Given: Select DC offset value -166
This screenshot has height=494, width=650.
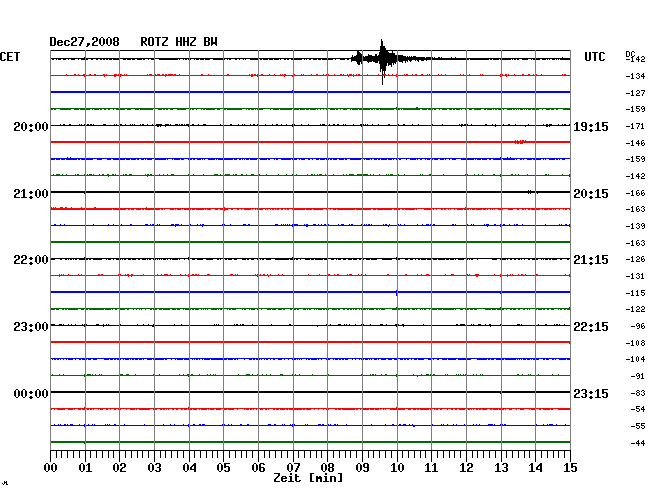Looking at the screenshot, I should 635,193.
